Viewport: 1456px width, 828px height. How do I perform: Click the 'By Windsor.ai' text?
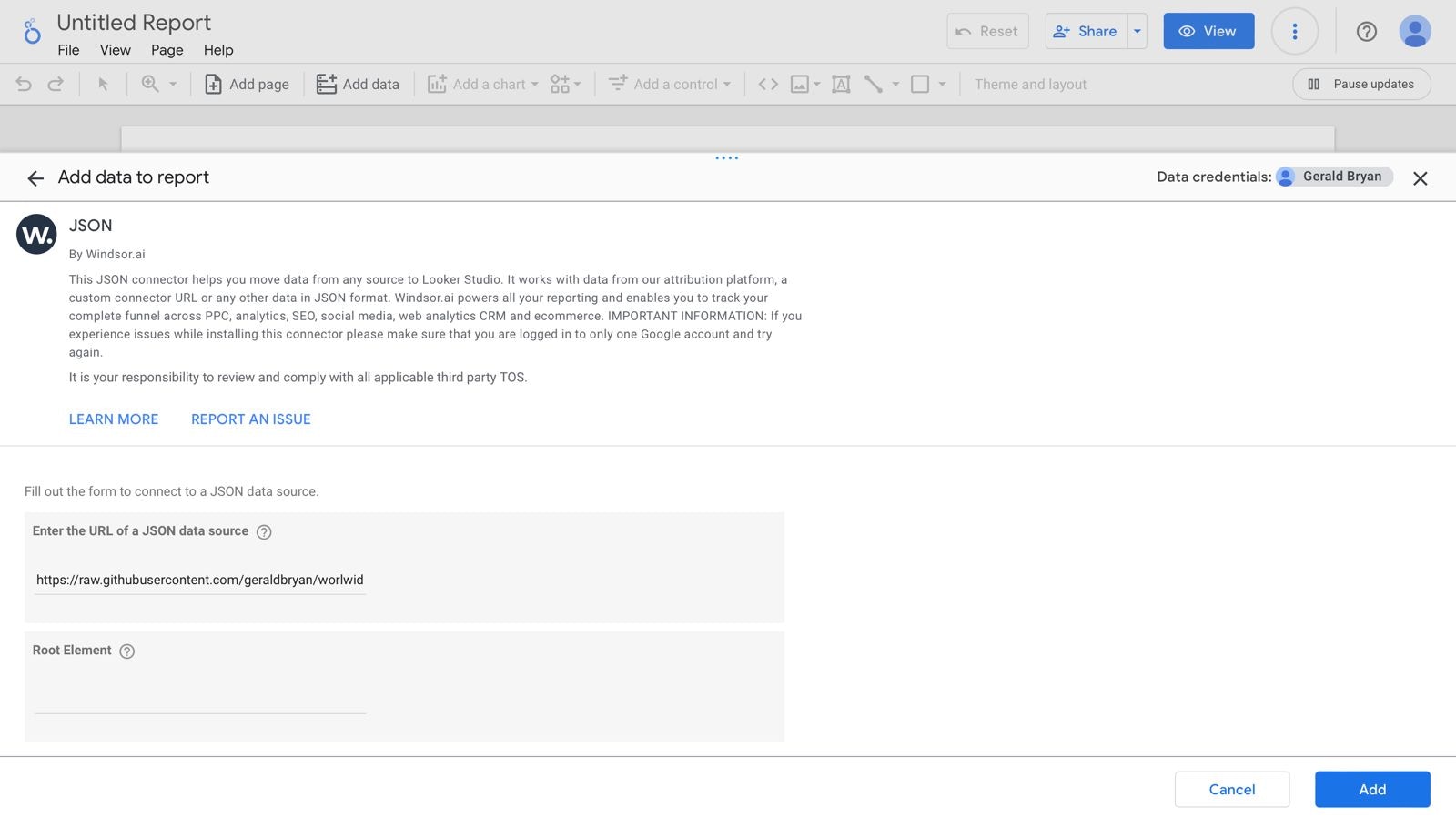[x=107, y=255]
